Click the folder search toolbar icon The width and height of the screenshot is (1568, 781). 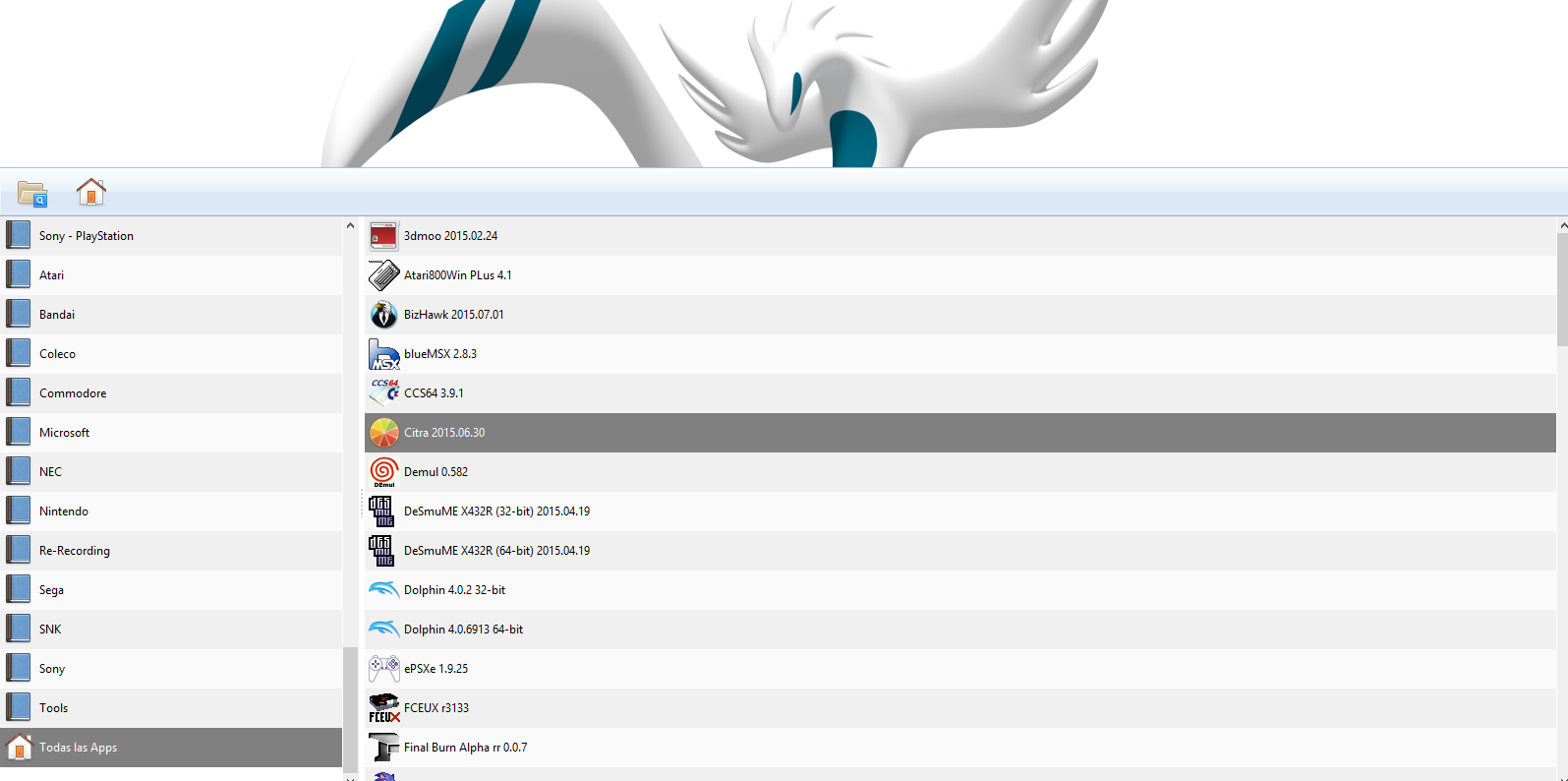(32, 193)
